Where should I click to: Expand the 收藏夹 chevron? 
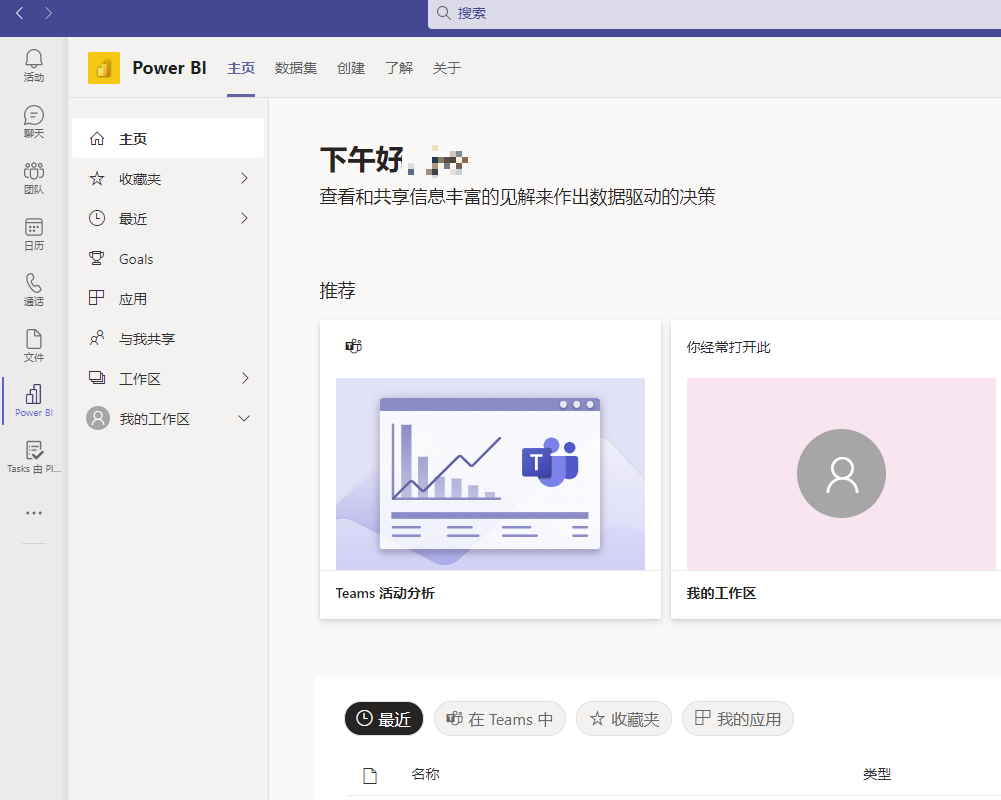pyautogui.click(x=244, y=178)
